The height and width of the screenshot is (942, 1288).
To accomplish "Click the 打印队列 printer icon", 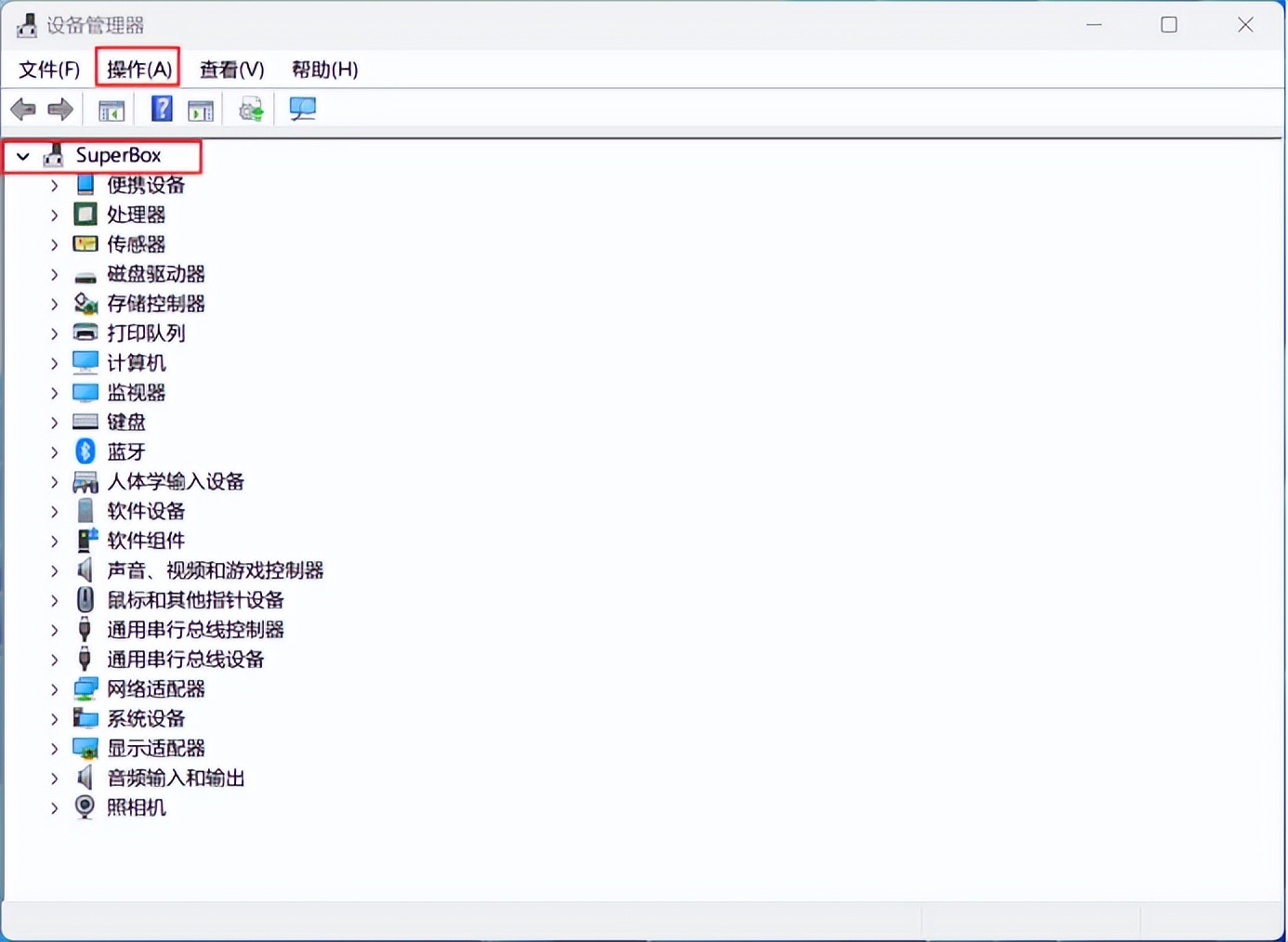I will point(85,333).
